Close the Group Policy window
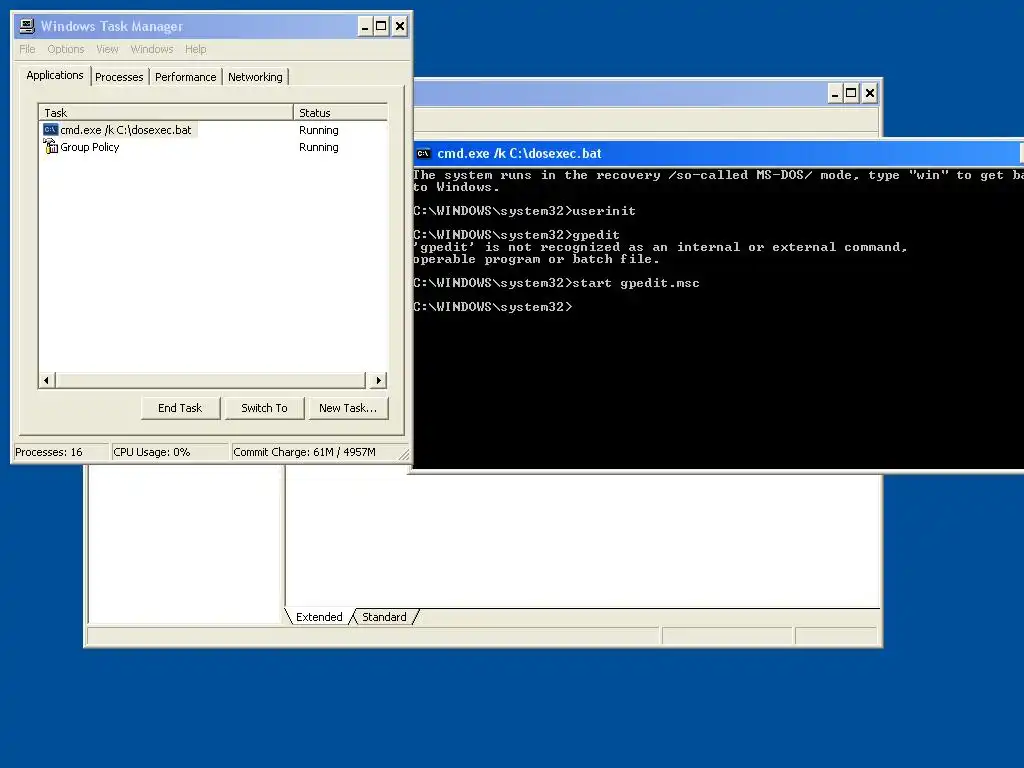This screenshot has height=768, width=1024. coord(869,93)
